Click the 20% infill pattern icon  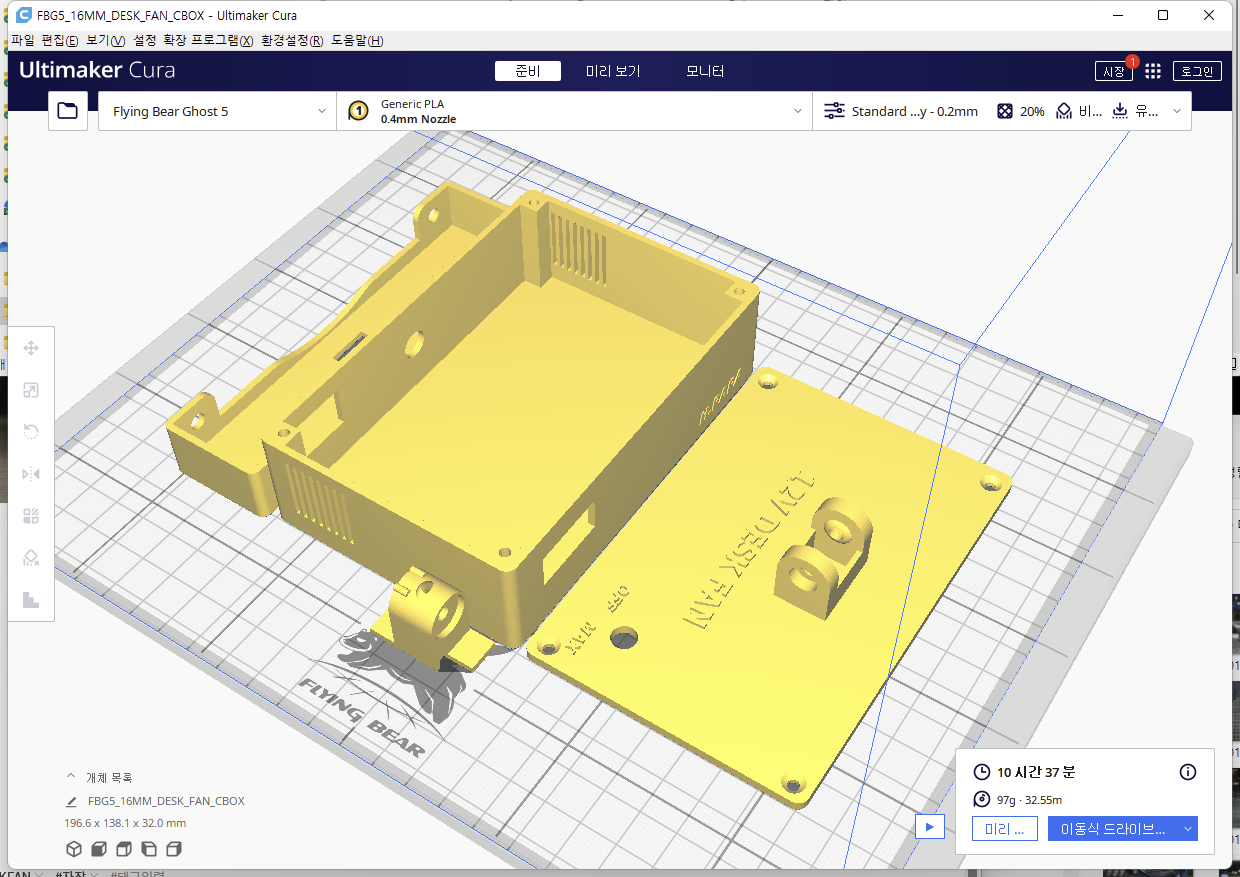click(x=1004, y=111)
